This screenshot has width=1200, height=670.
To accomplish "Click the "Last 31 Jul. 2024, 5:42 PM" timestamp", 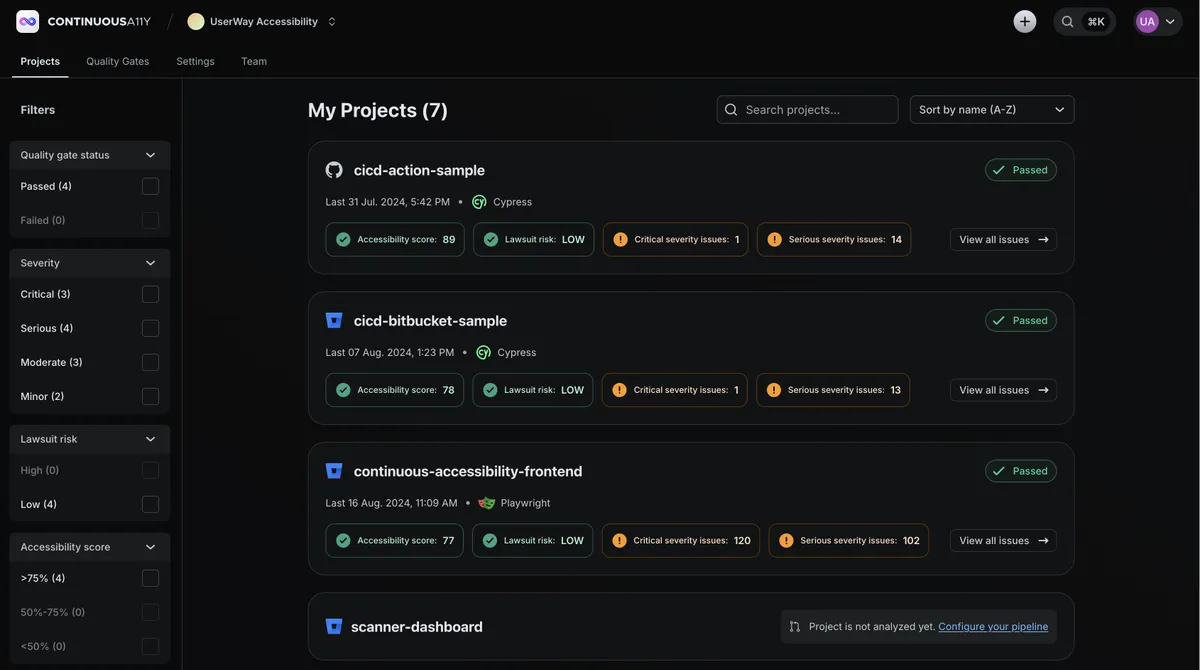I will coord(388,202).
